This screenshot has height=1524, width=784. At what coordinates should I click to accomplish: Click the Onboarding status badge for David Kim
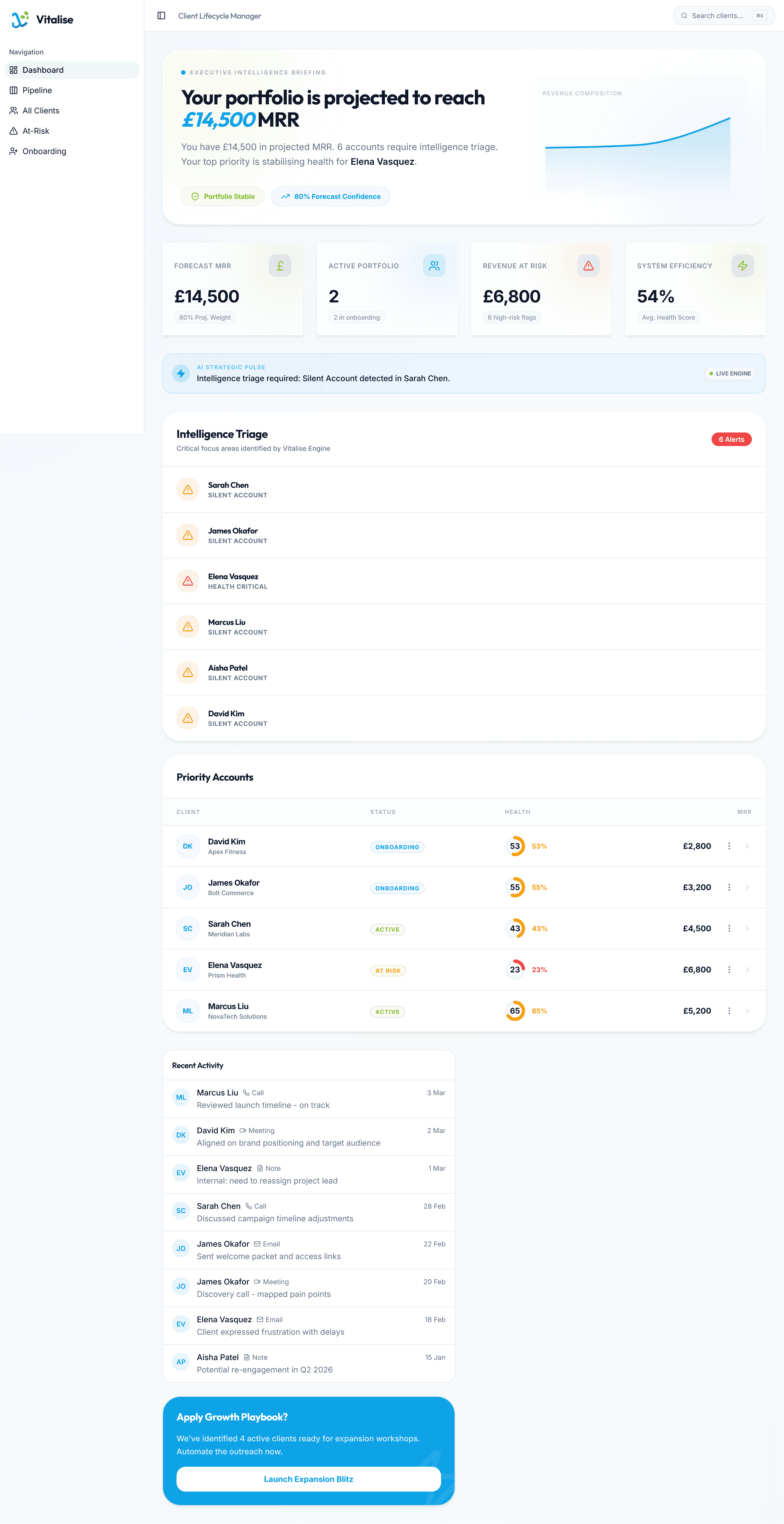pyautogui.click(x=397, y=847)
